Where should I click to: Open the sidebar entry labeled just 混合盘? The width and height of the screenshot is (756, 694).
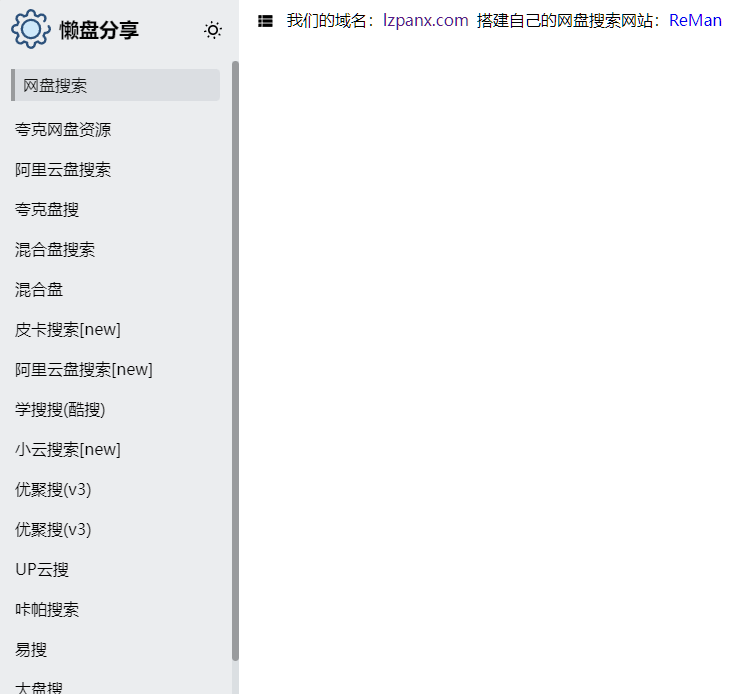[39, 290]
